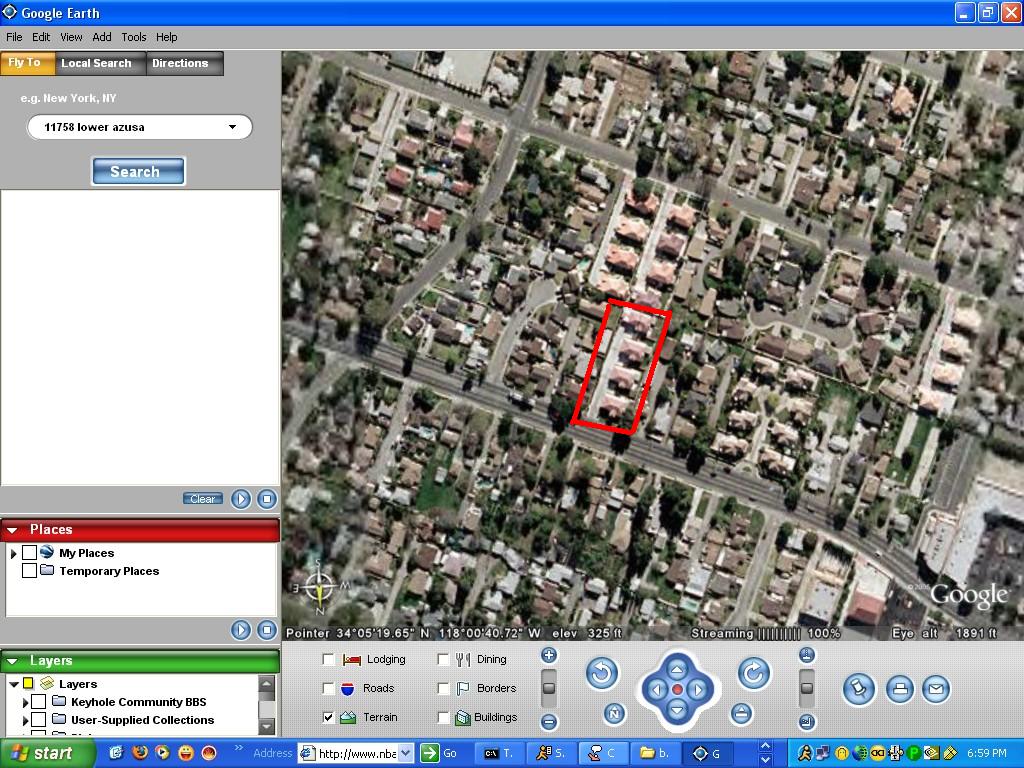1024x768 pixels.
Task: Click the Clear results button
Action: click(203, 498)
